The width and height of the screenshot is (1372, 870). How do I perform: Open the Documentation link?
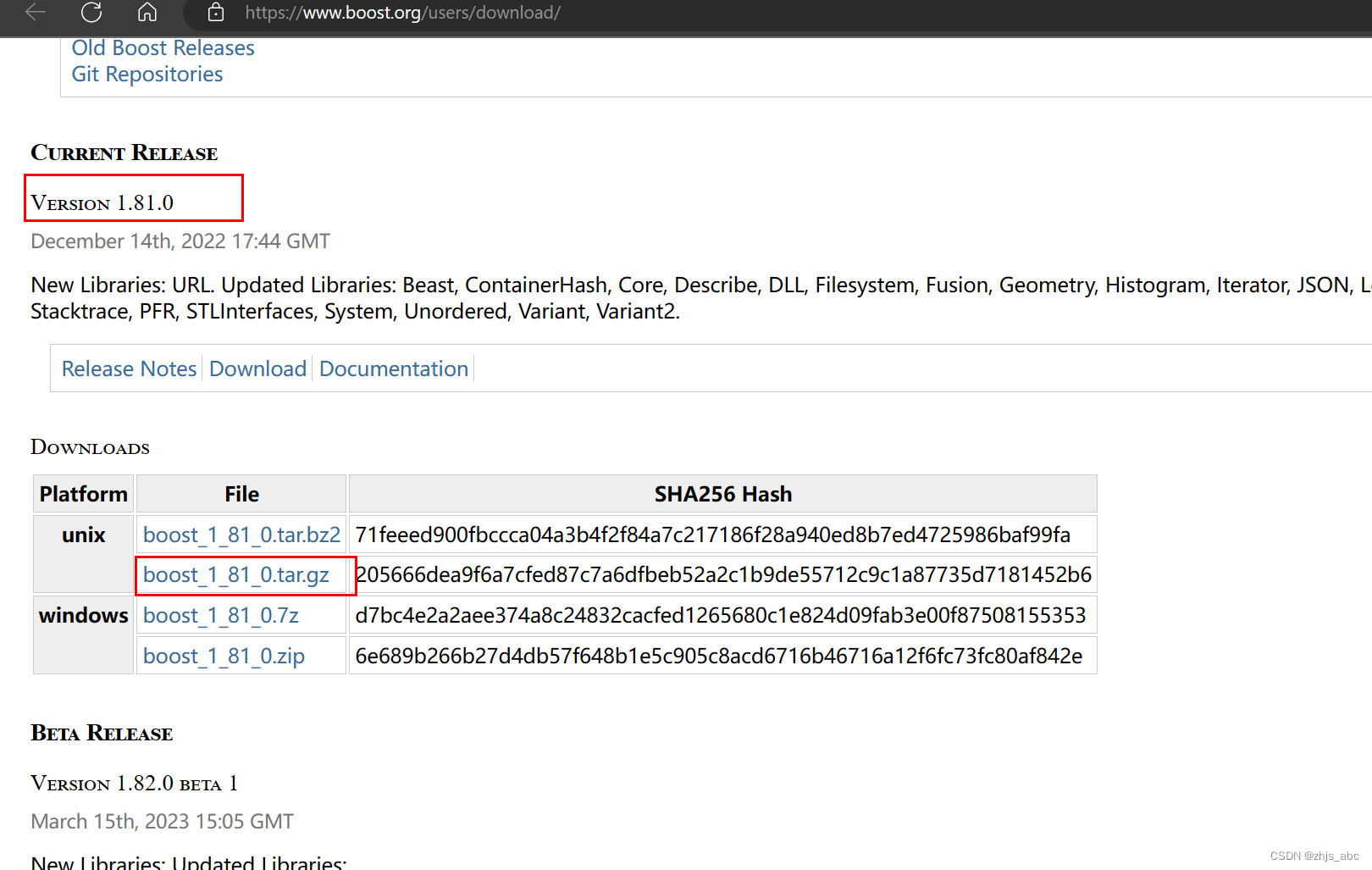pos(394,369)
